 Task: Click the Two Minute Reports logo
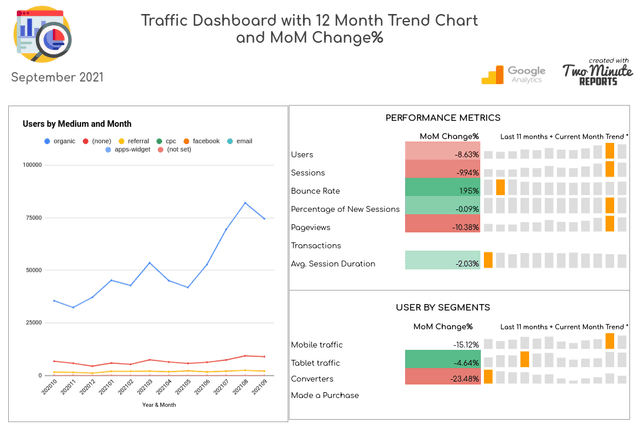pos(598,72)
